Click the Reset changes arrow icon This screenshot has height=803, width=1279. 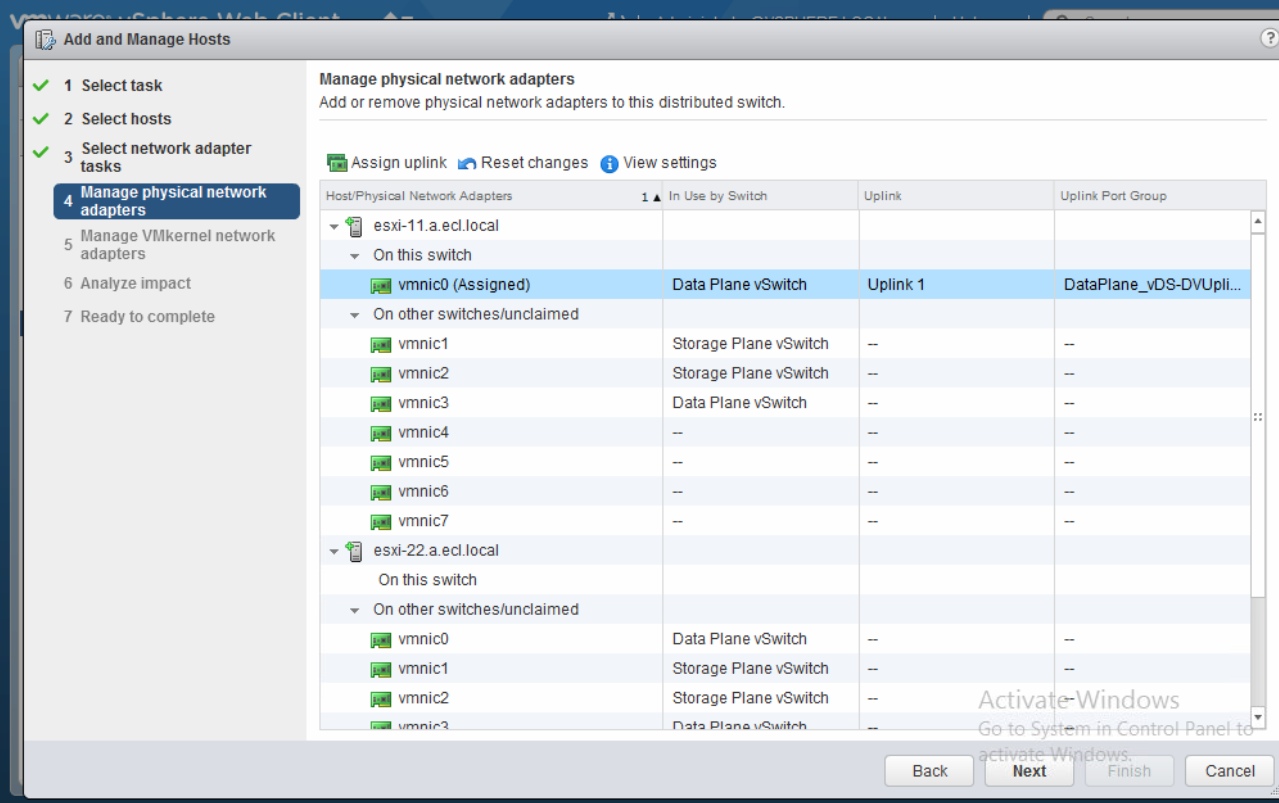pos(467,164)
